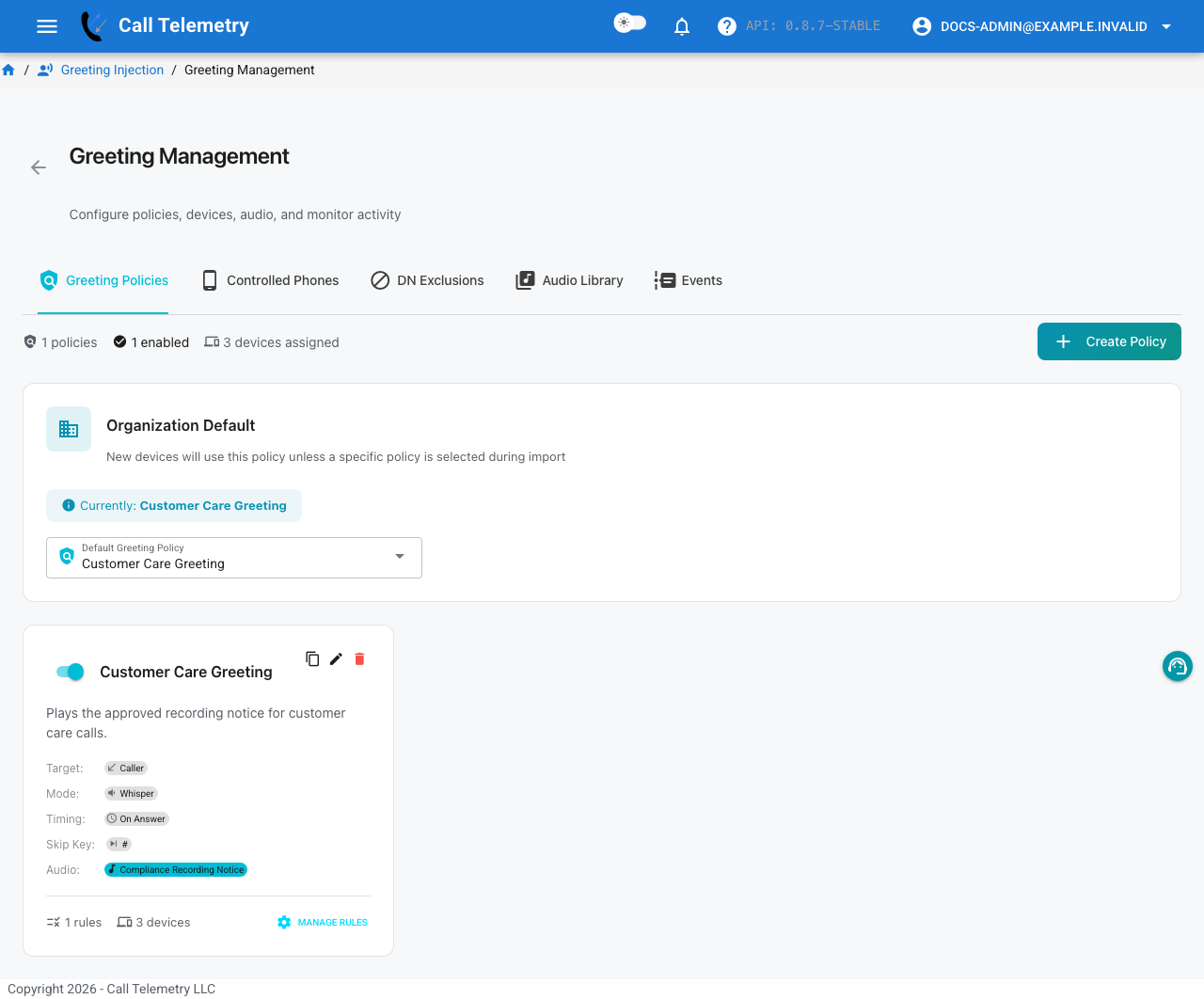Click the 1 enabled checkmark icon
Screen dimensions: 1204x999
pyautogui.click(x=119, y=341)
